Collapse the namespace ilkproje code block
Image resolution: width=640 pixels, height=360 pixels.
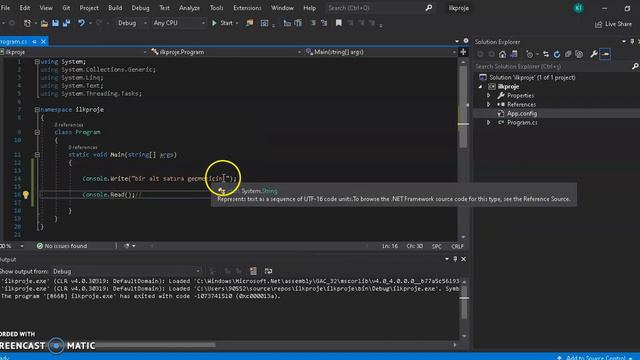pyautogui.click(x=37, y=110)
